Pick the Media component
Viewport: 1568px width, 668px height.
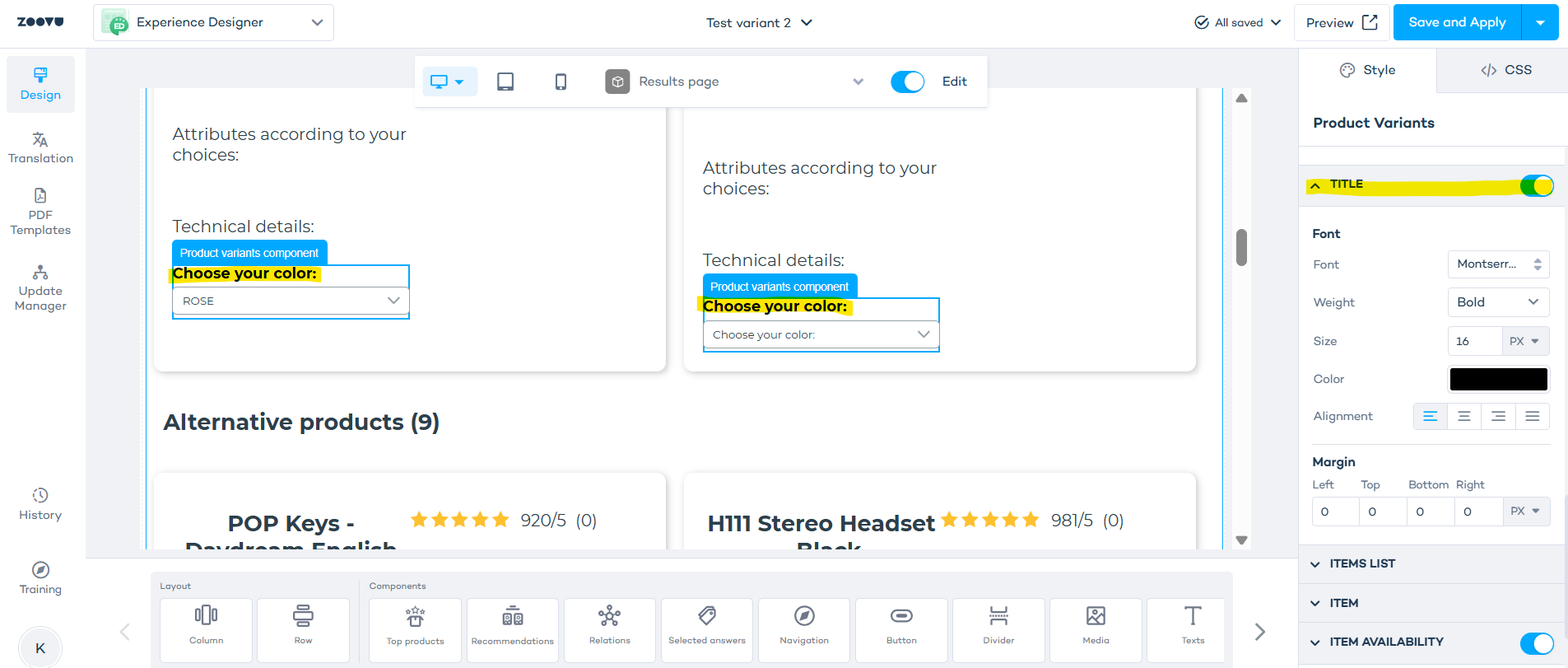(1096, 630)
